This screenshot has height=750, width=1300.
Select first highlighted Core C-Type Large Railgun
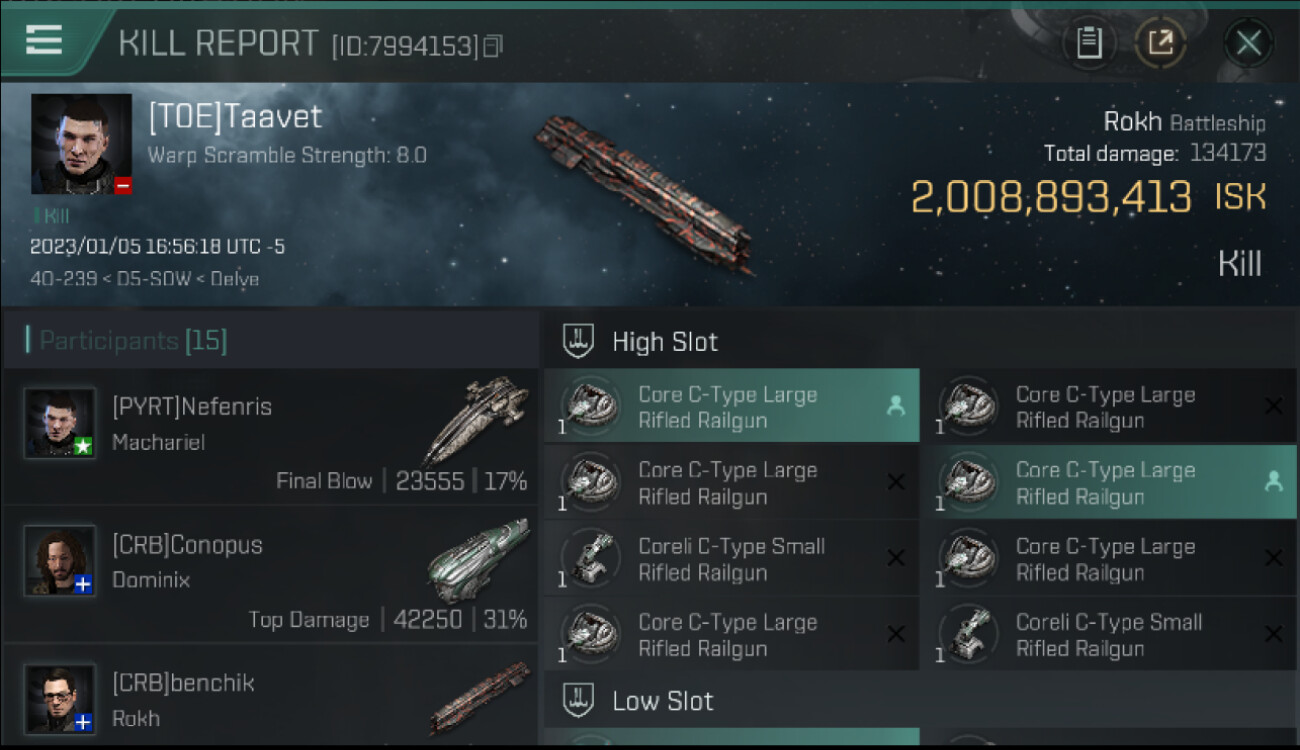point(731,407)
